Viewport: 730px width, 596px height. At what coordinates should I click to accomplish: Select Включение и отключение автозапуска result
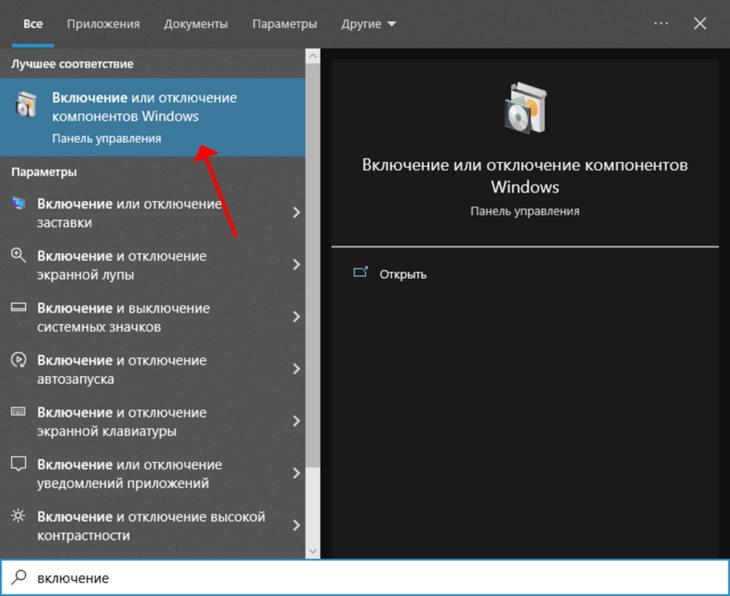point(153,369)
